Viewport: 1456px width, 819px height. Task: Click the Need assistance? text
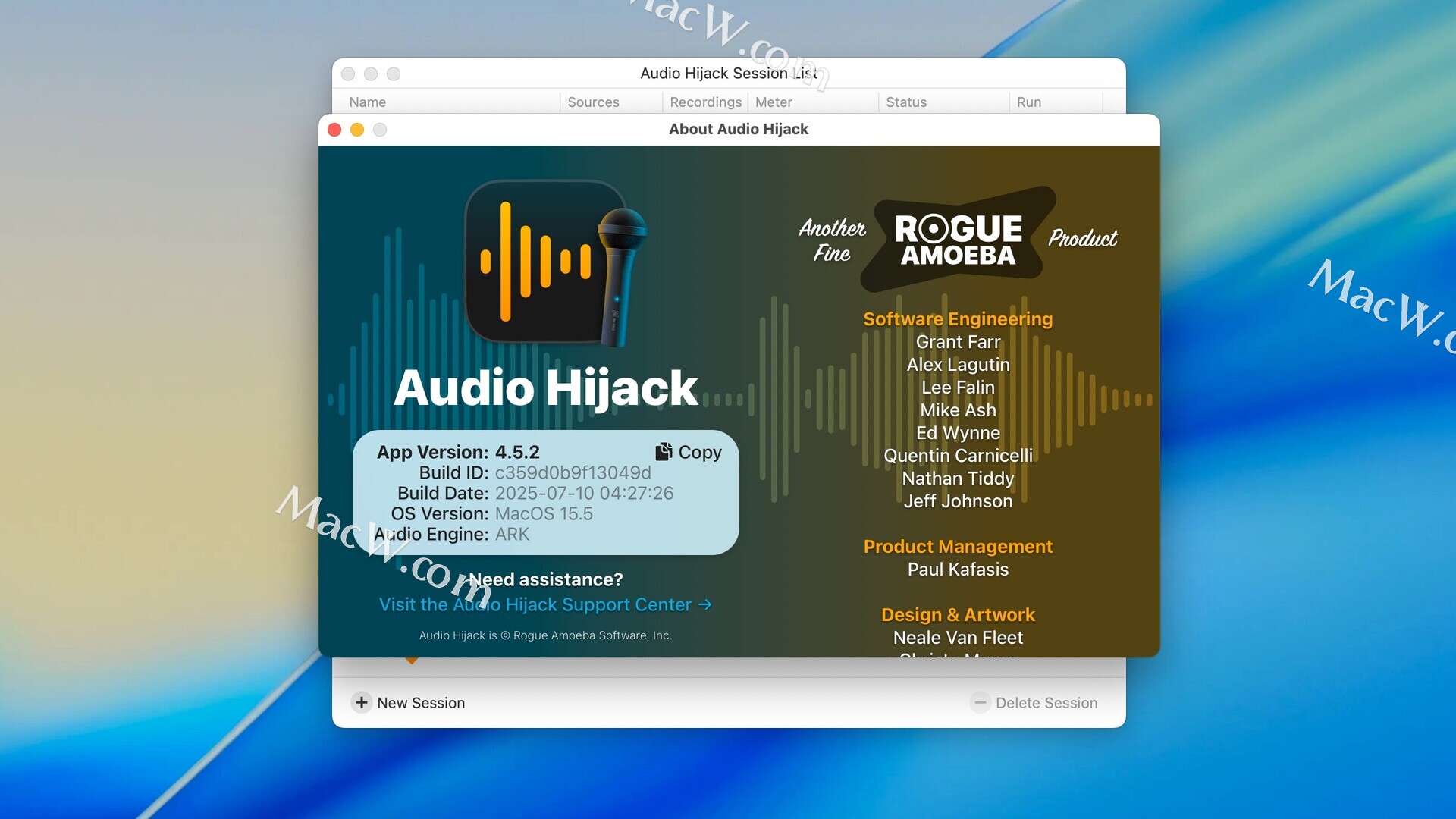[546, 579]
